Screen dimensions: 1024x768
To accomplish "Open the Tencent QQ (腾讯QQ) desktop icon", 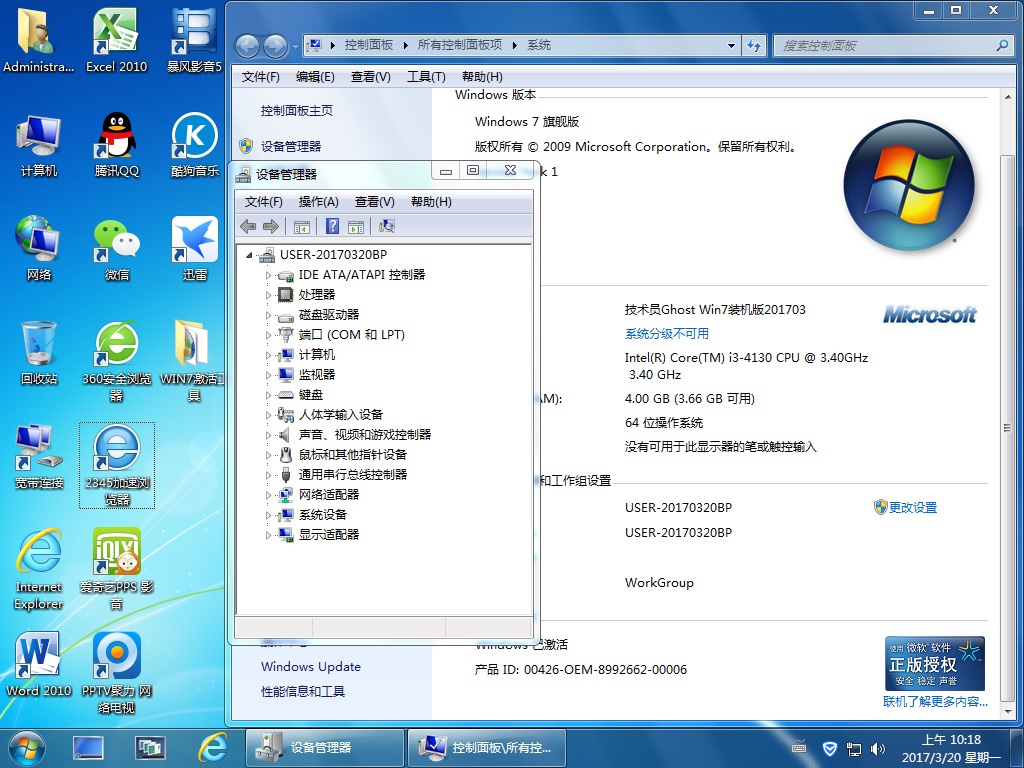I will [116, 145].
